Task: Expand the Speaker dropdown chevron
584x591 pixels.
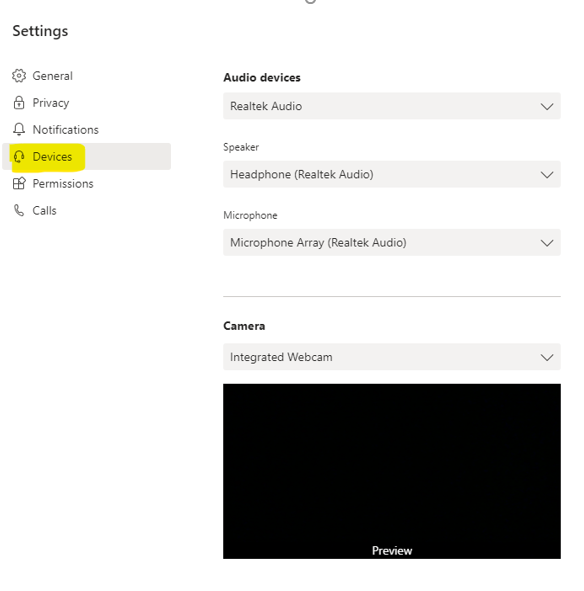Action: [547, 175]
